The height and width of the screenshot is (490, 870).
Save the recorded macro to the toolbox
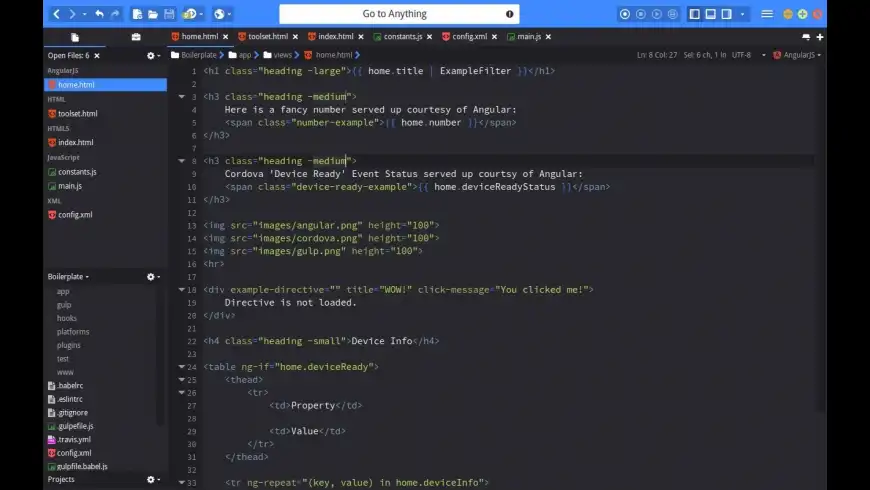(672, 14)
